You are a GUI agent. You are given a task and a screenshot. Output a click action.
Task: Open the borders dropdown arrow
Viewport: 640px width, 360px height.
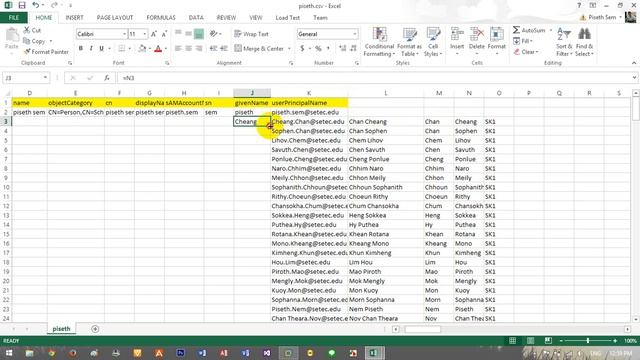pos(129,49)
